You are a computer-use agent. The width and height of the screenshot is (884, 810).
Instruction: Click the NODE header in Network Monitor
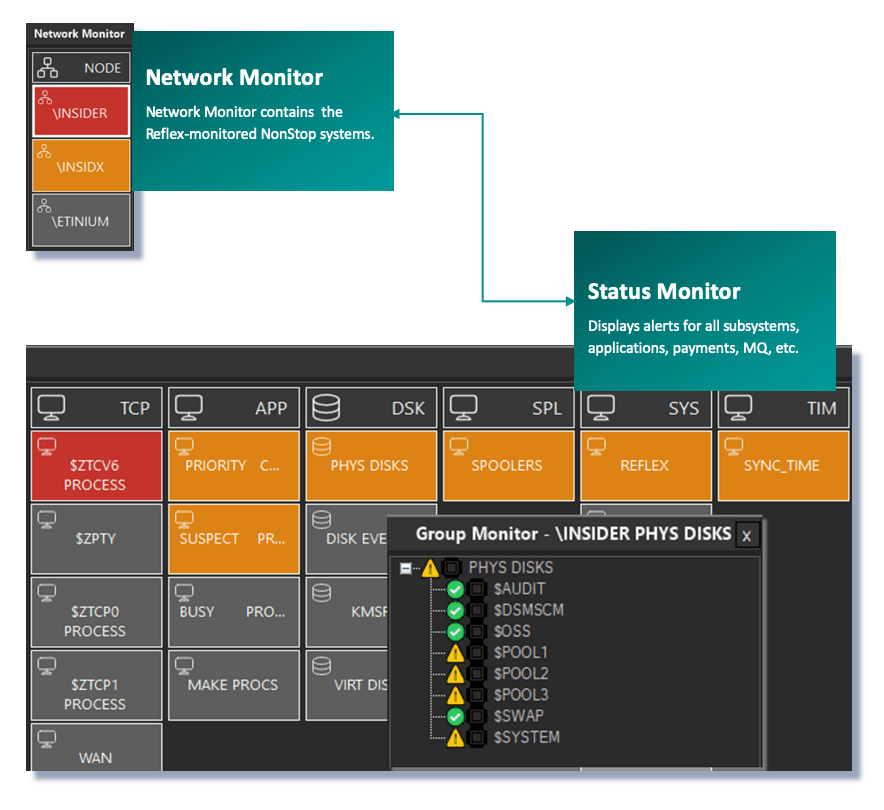tap(81, 68)
